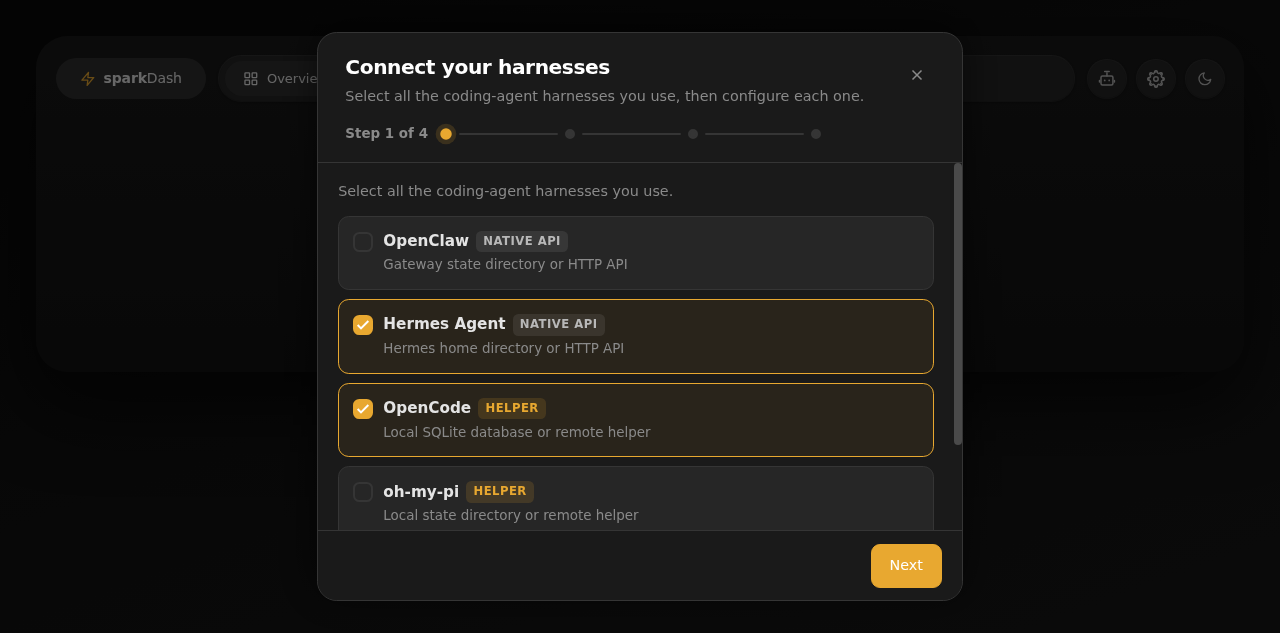This screenshot has width=1280, height=633.
Task: Open the Overview grid icon tab
Action: click(x=251, y=78)
